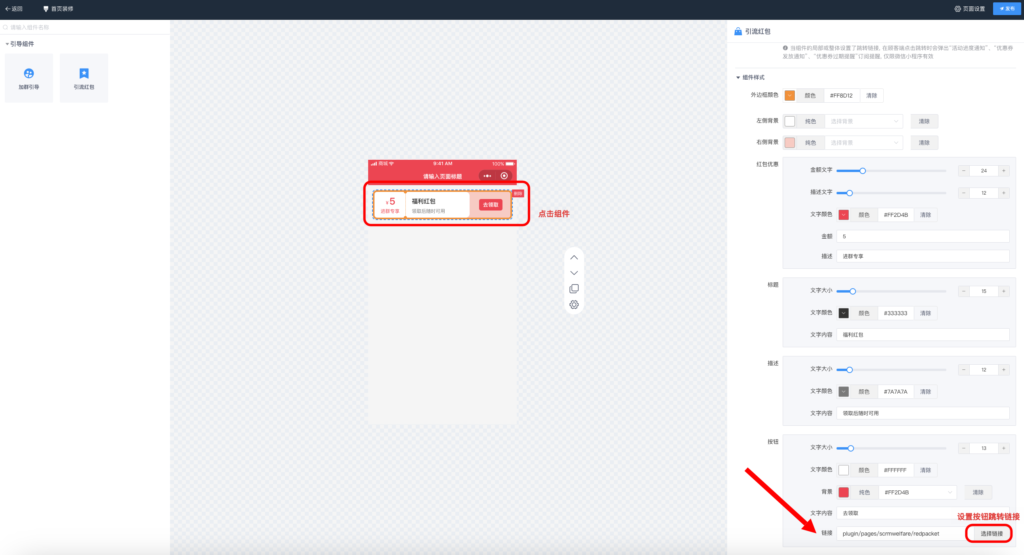
Task: Increase 金额文字 size with plus stepper
Action: coord(1003,171)
